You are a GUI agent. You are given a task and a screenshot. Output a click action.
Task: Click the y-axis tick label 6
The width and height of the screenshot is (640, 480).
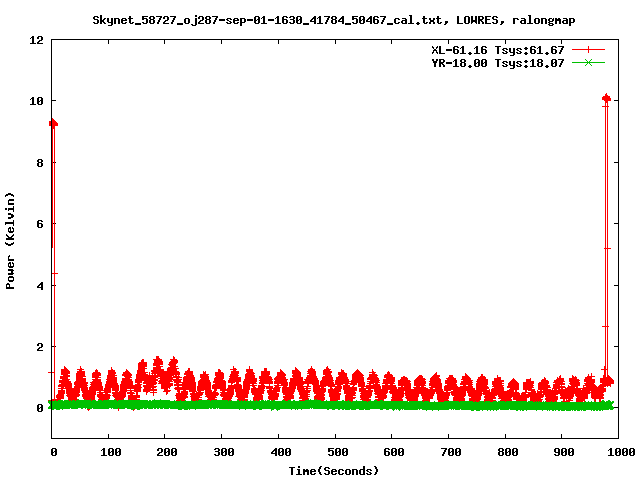pyautogui.click(x=40, y=224)
